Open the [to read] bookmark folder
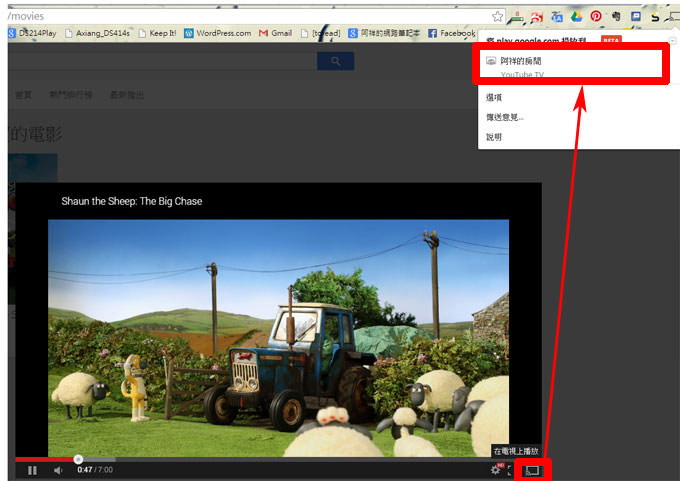 [320, 33]
